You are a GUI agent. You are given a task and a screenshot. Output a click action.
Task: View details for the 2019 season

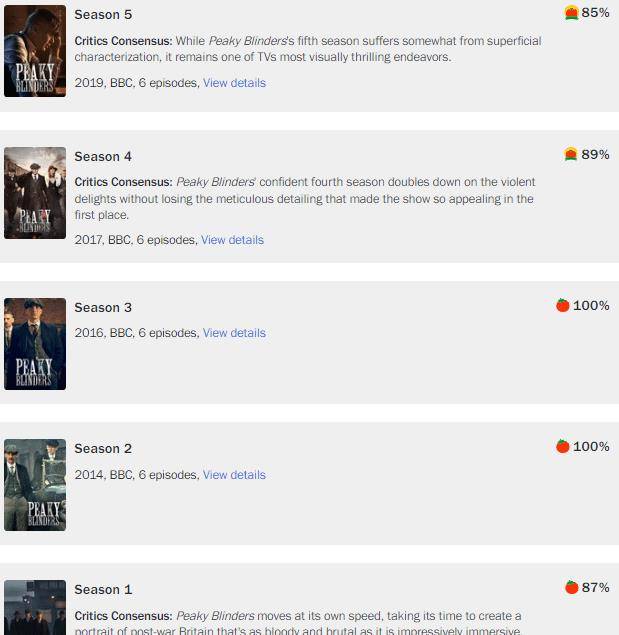(x=234, y=83)
